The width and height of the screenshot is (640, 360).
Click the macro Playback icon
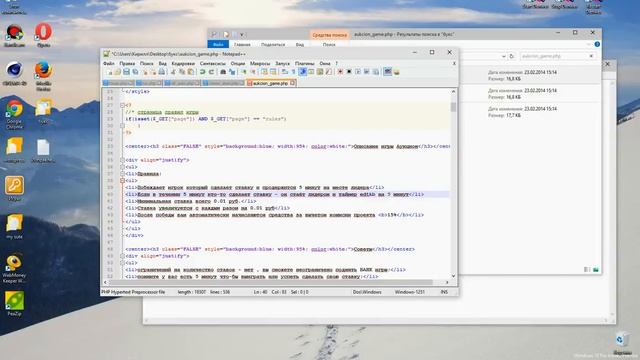pos(358,72)
